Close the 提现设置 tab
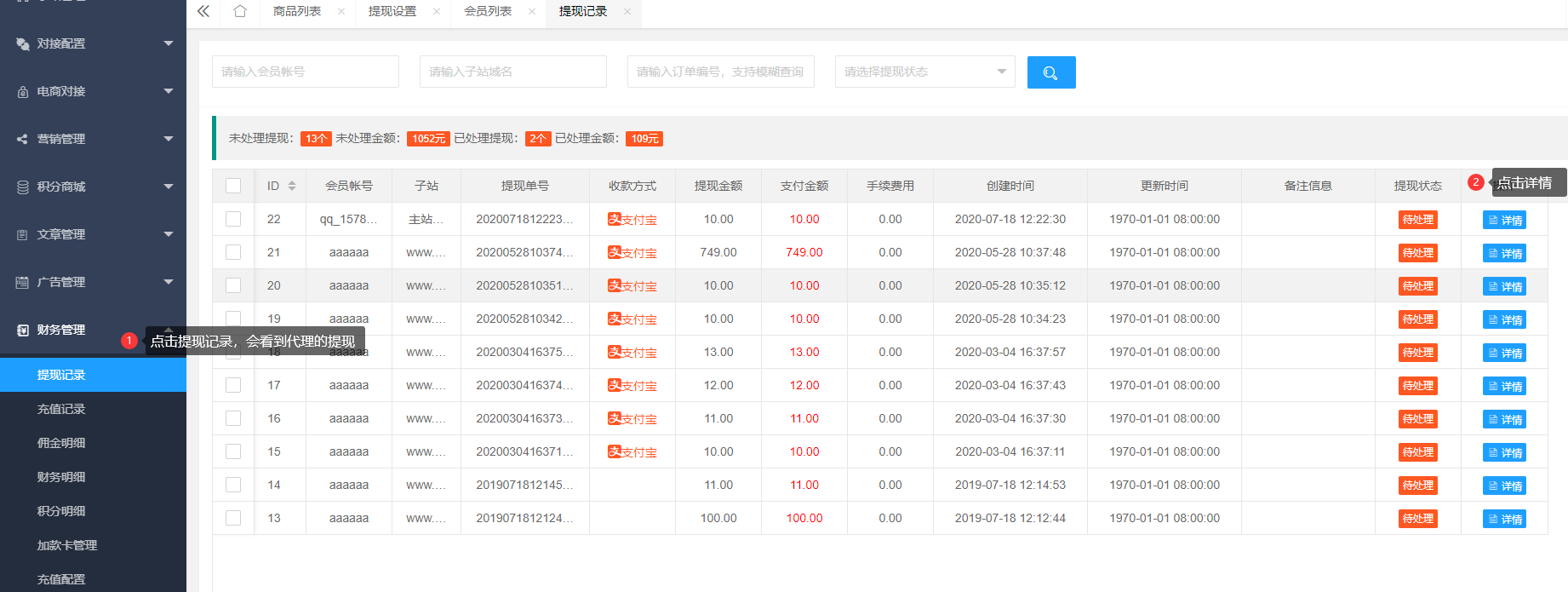 click(x=437, y=11)
